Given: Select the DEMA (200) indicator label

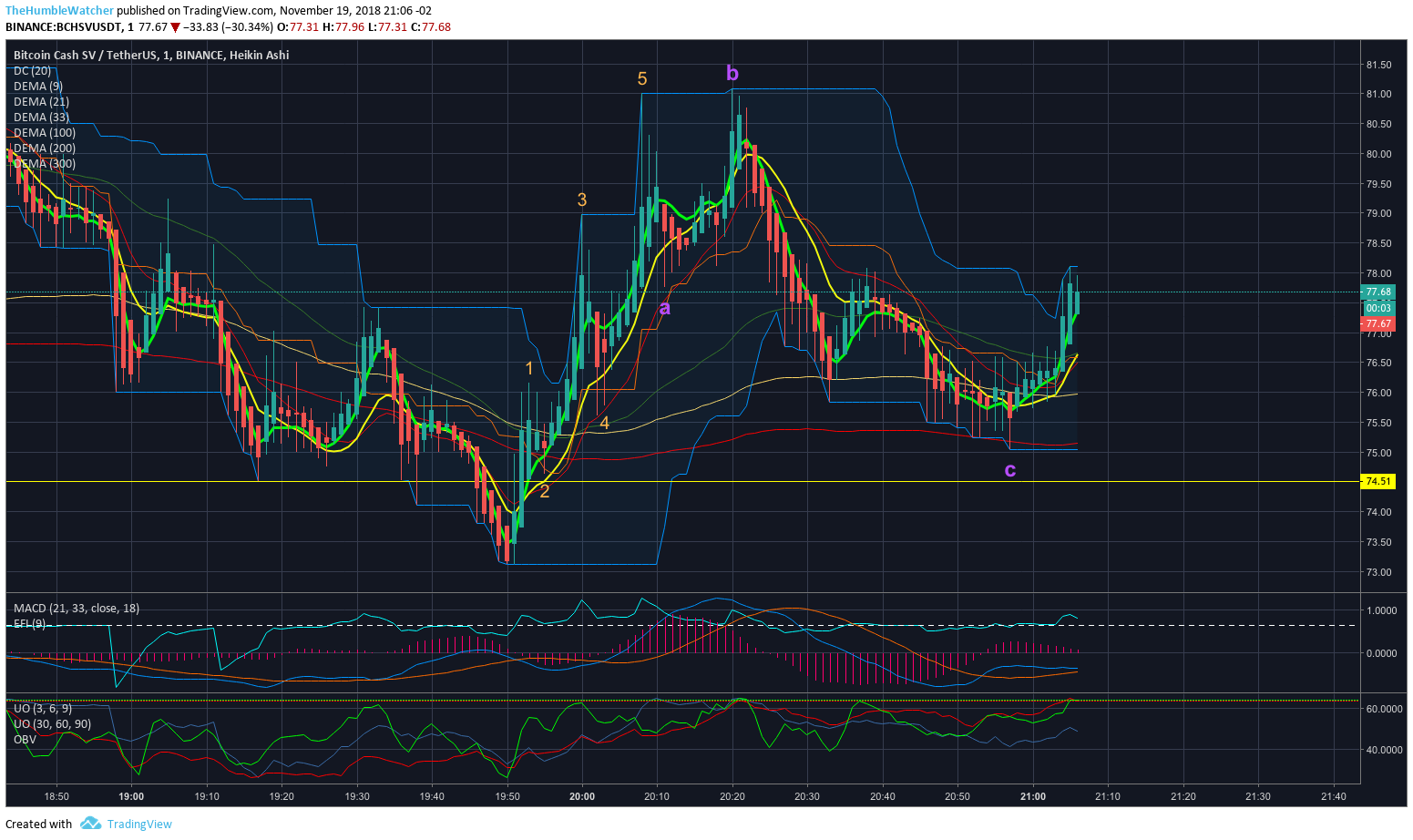Looking at the screenshot, I should (45, 148).
